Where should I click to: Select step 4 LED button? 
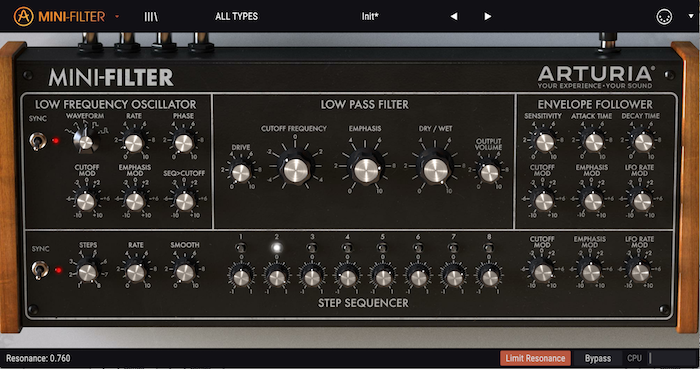[x=347, y=247]
